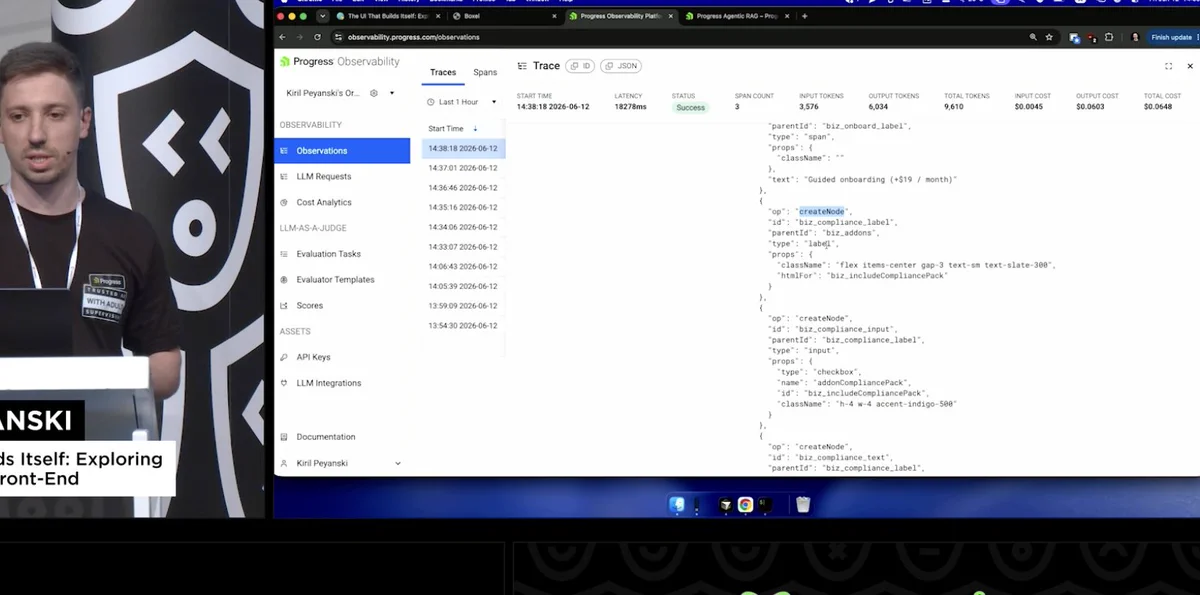Image resolution: width=1200 pixels, height=595 pixels.
Task: Open Chrome from the Dock
Action: pos(745,505)
